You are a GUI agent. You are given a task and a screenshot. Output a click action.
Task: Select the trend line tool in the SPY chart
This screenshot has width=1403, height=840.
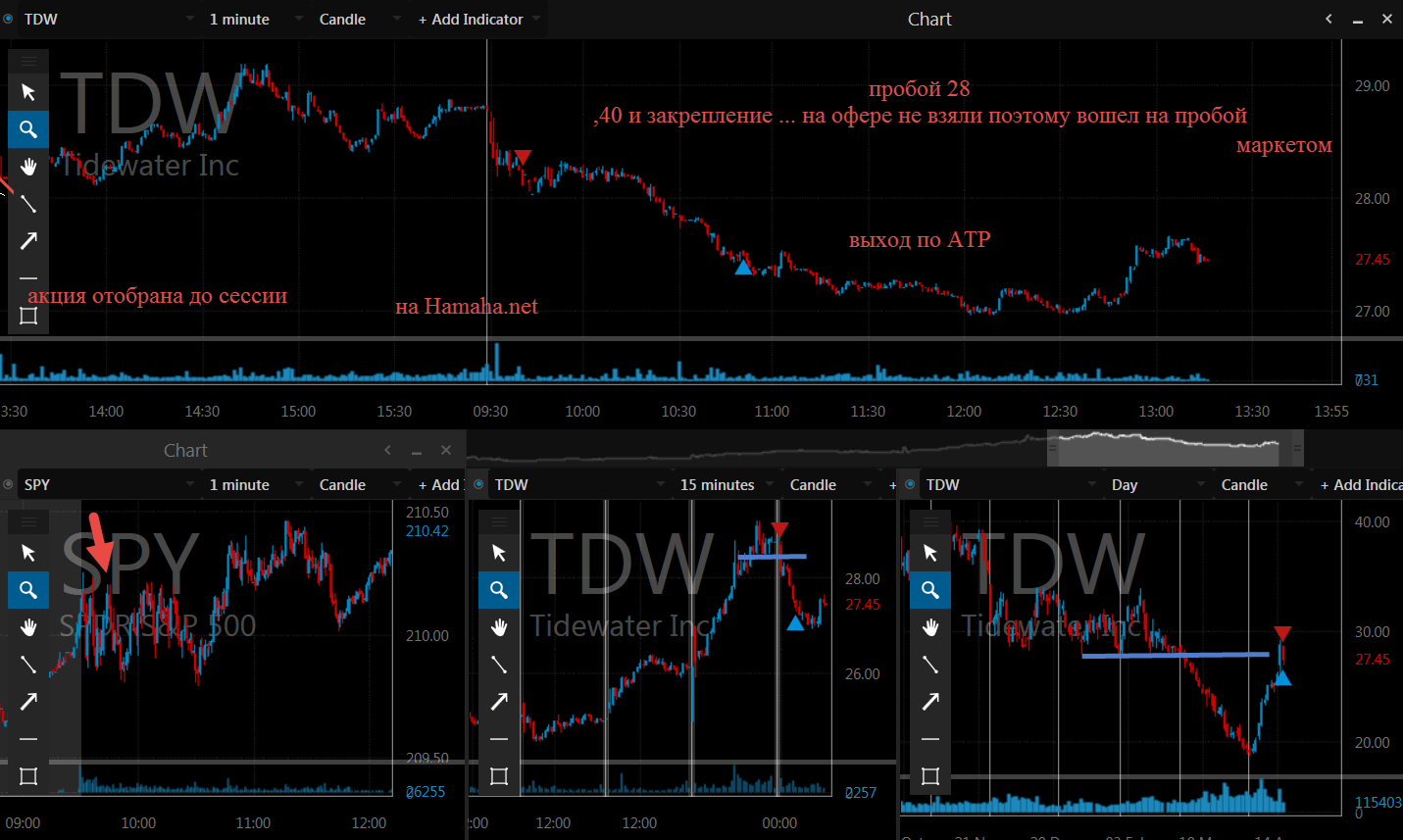[28, 665]
